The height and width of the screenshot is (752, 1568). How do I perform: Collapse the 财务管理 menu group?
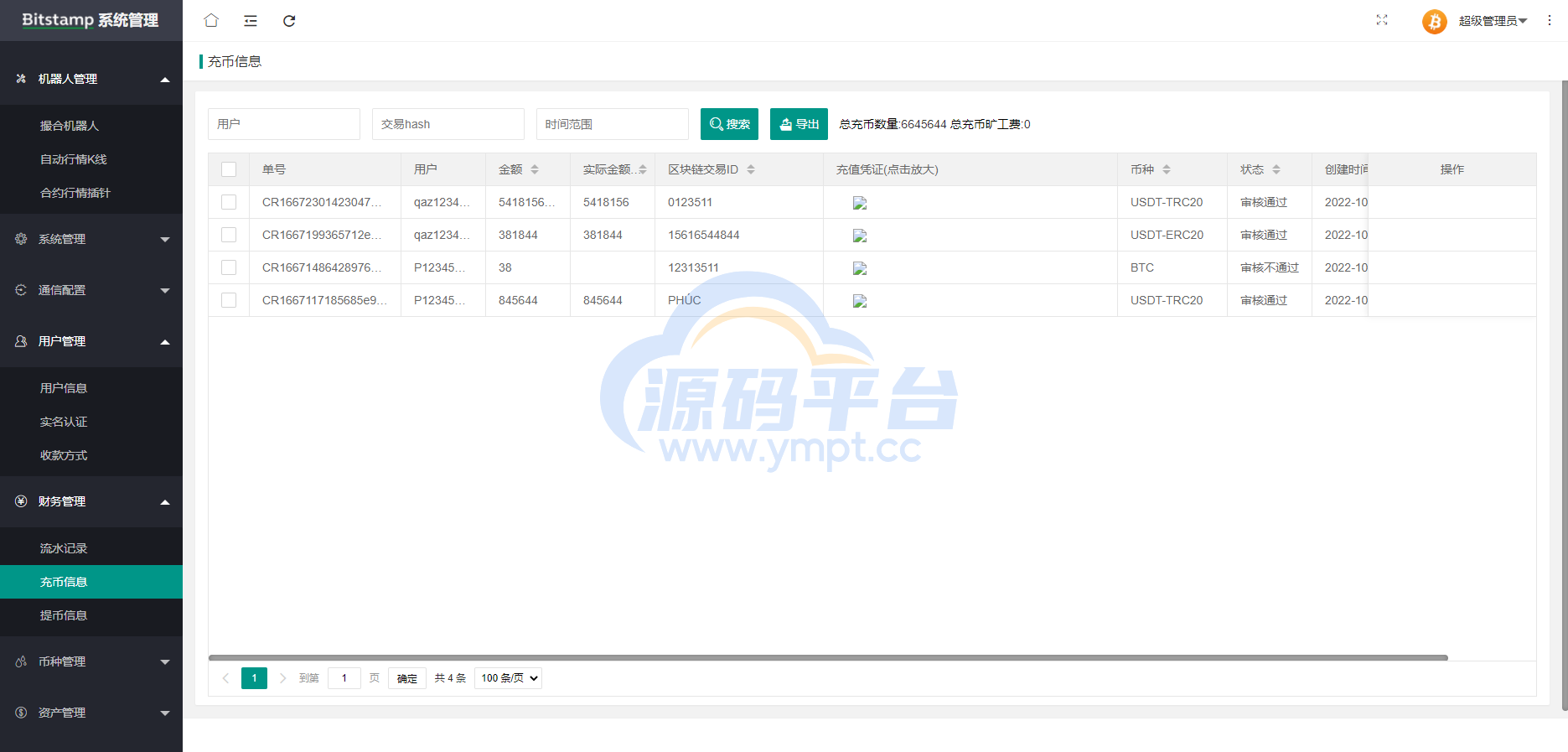point(91,501)
